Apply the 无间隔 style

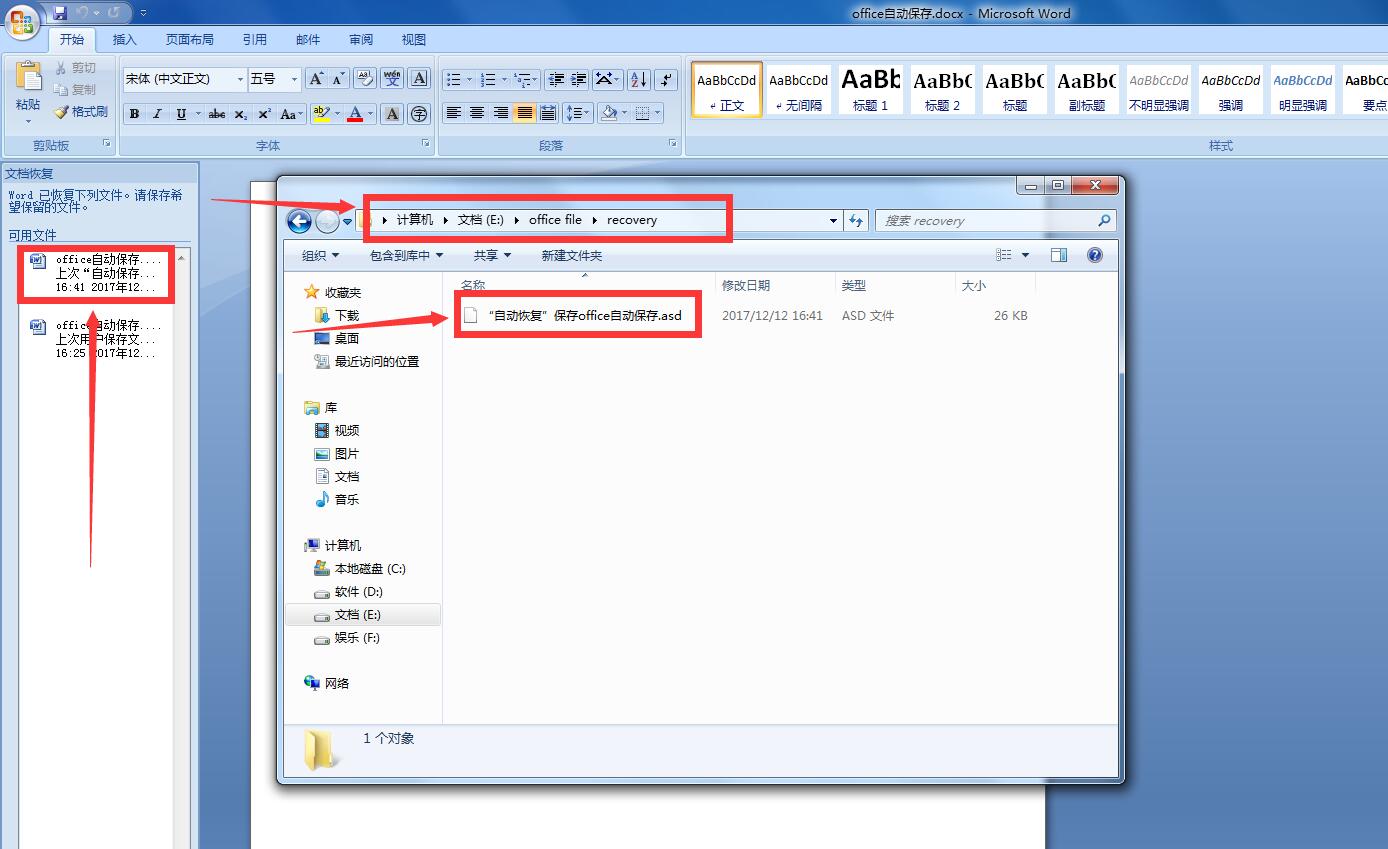pyautogui.click(x=798, y=89)
